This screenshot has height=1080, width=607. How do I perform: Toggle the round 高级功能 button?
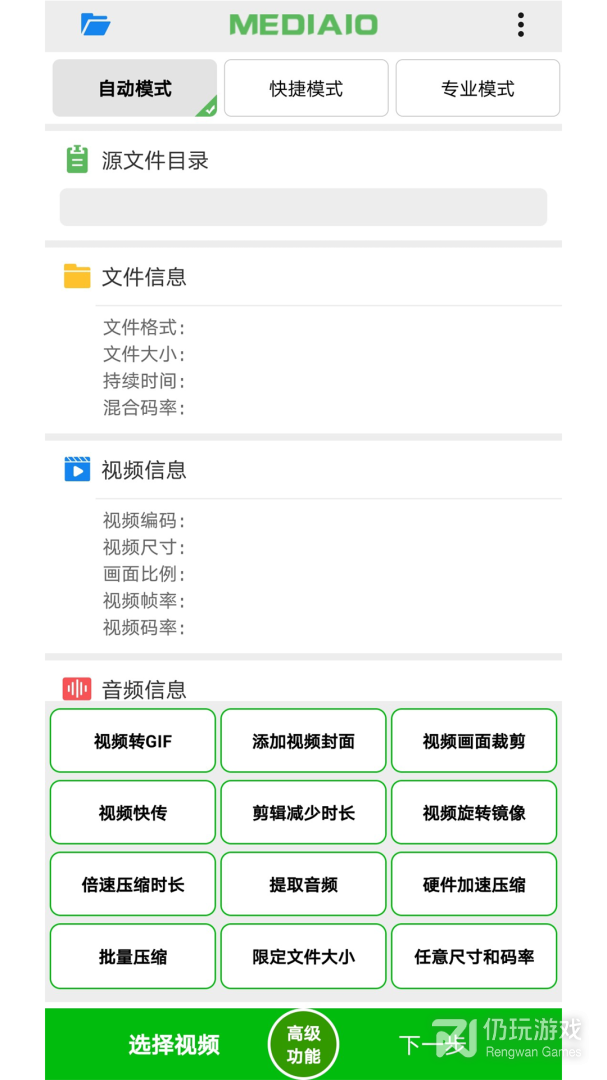point(303,1045)
